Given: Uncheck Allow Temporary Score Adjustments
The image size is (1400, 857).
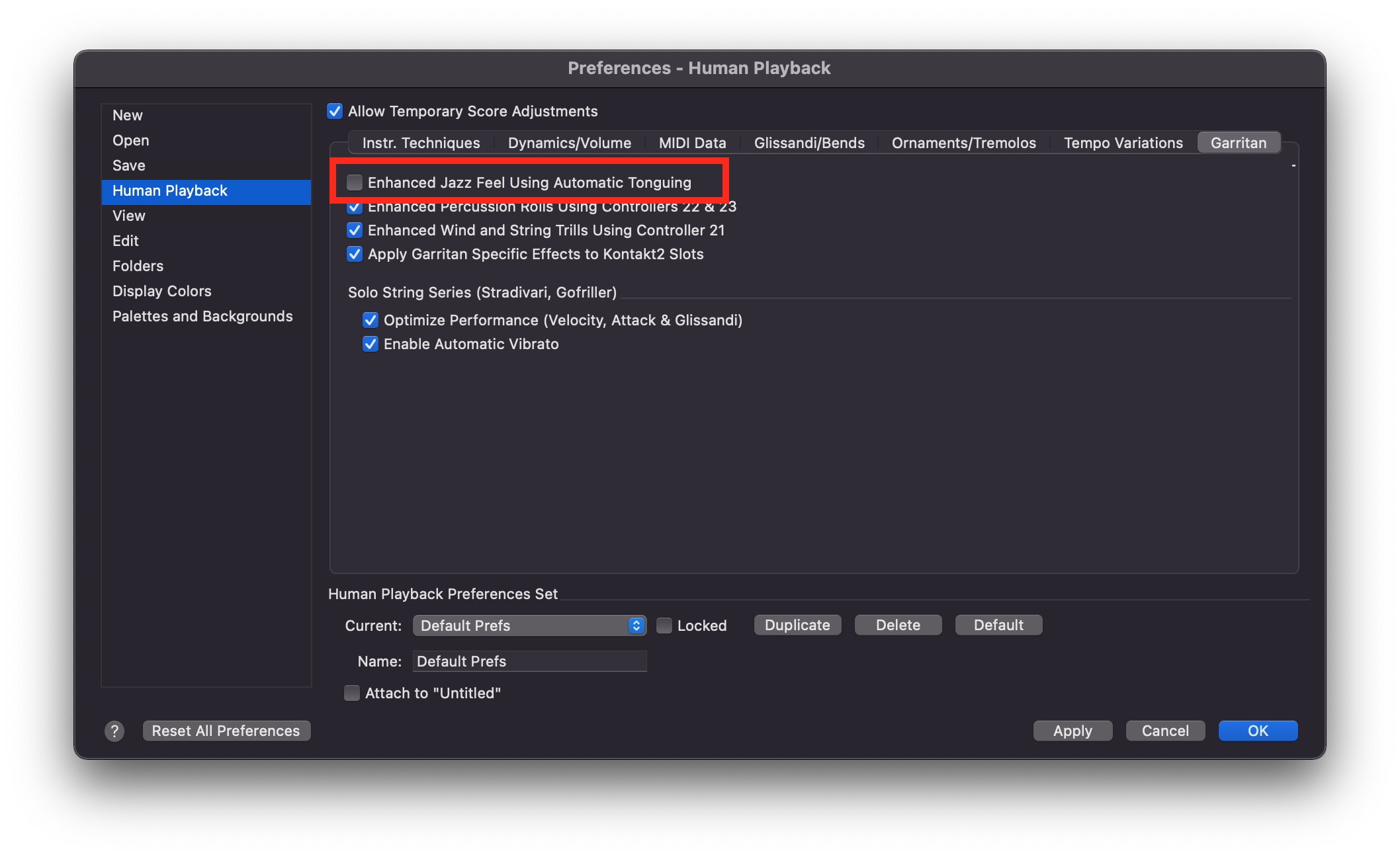Looking at the screenshot, I should pyautogui.click(x=335, y=111).
